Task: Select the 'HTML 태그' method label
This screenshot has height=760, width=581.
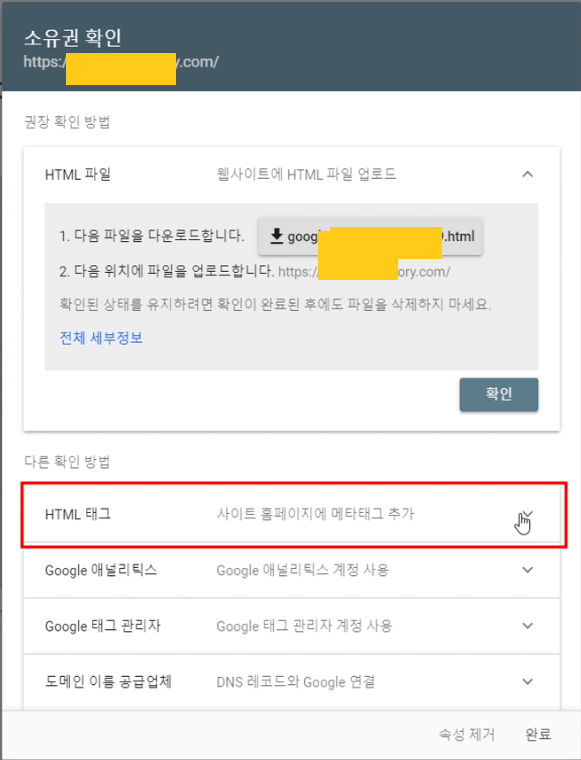Action: [x=78, y=514]
